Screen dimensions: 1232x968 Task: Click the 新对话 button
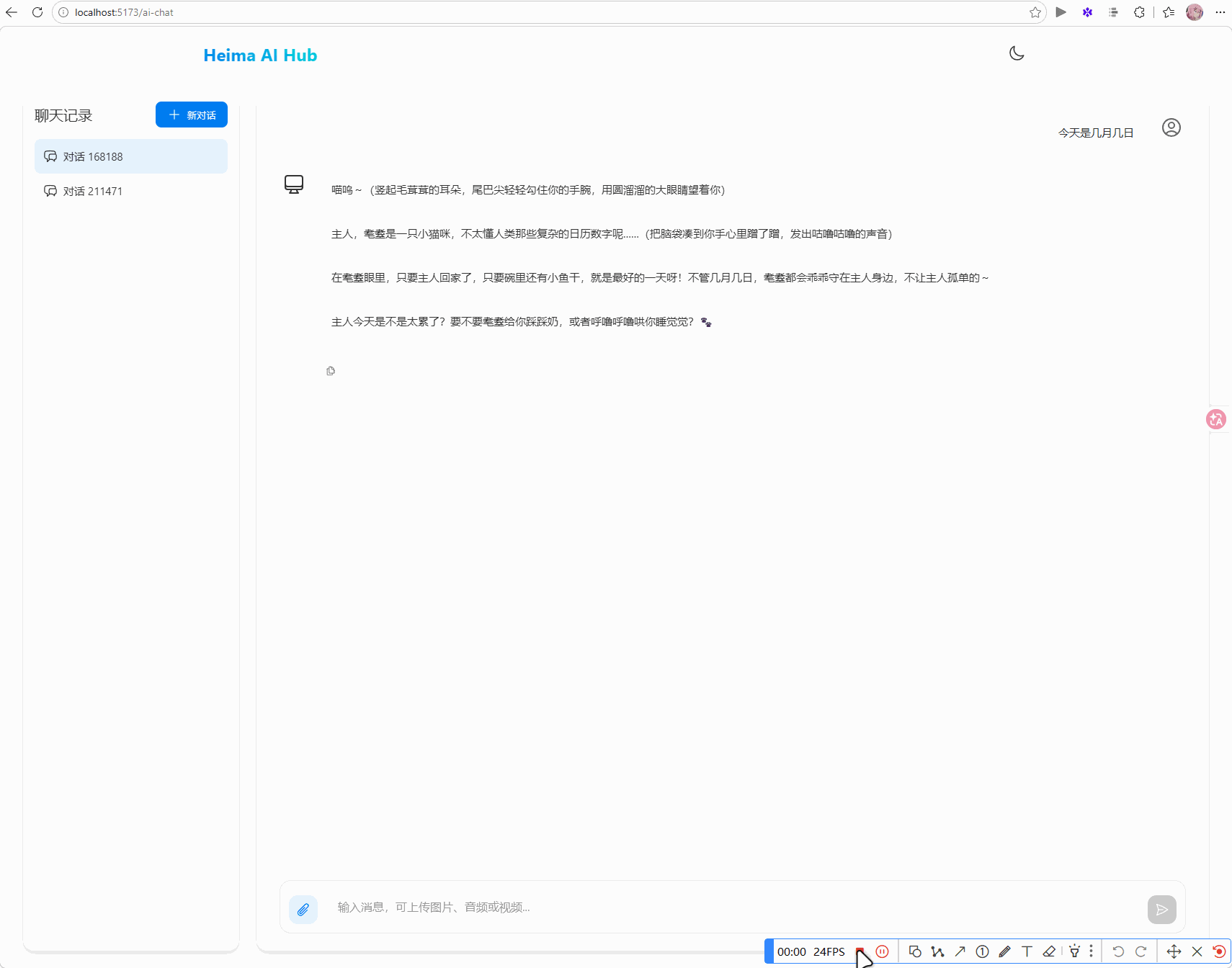point(192,115)
